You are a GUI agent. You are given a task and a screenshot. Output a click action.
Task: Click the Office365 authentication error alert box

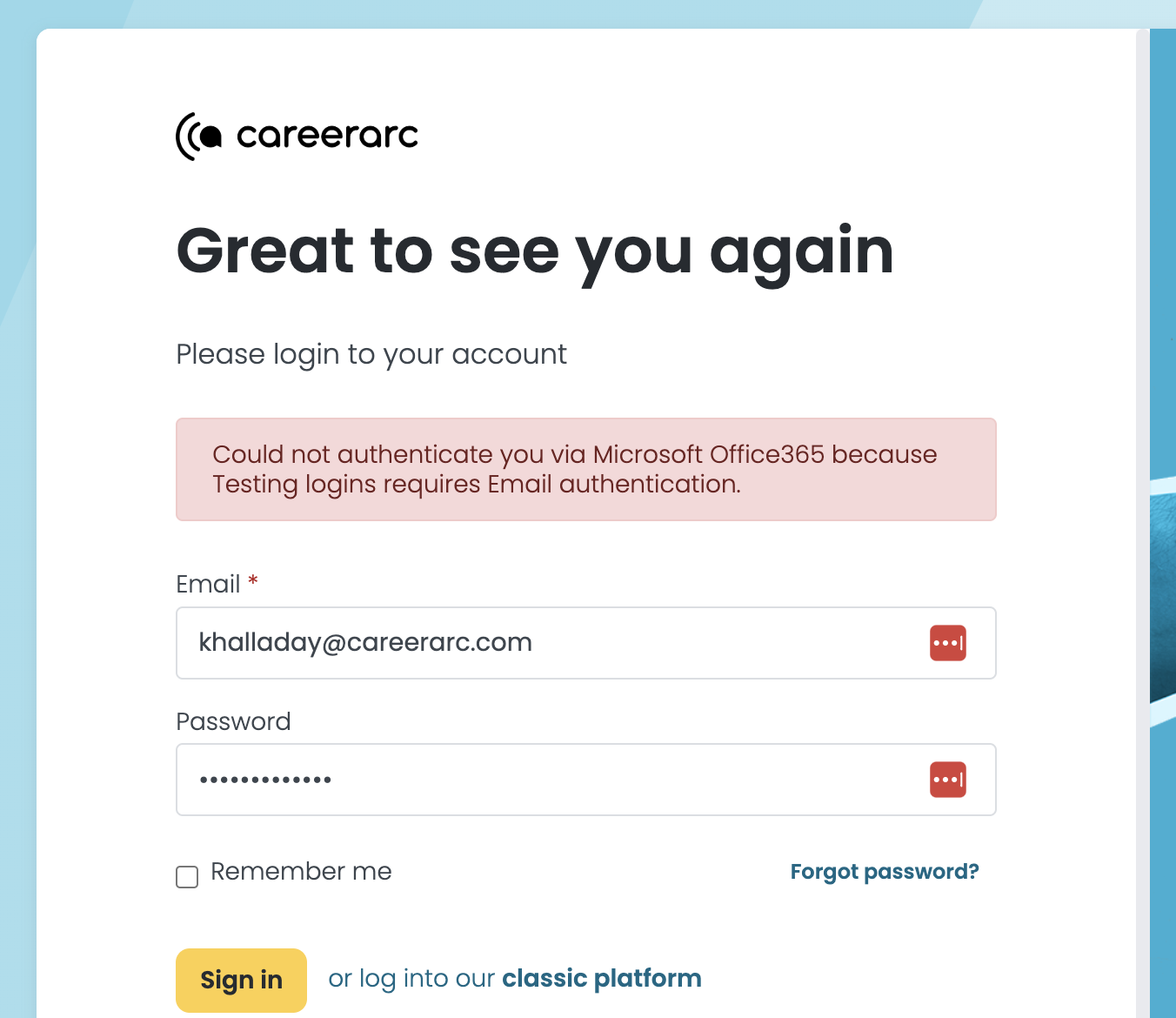[x=585, y=470]
